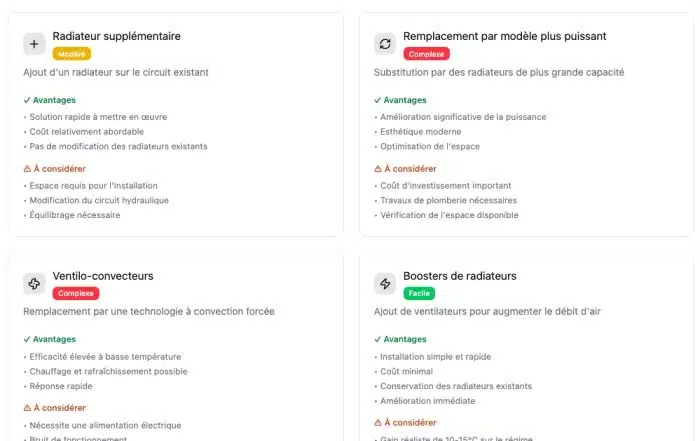Click Avantages checkmark in Radiateur supplémentaire card
The height and width of the screenshot is (441, 700).
click(26, 100)
